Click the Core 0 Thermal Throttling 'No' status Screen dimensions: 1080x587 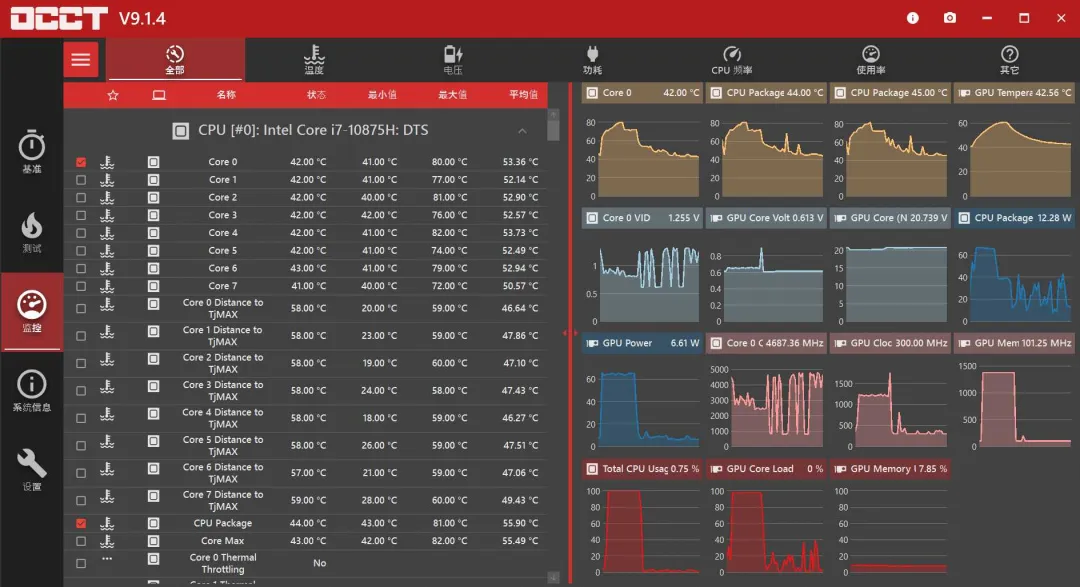tap(319, 564)
